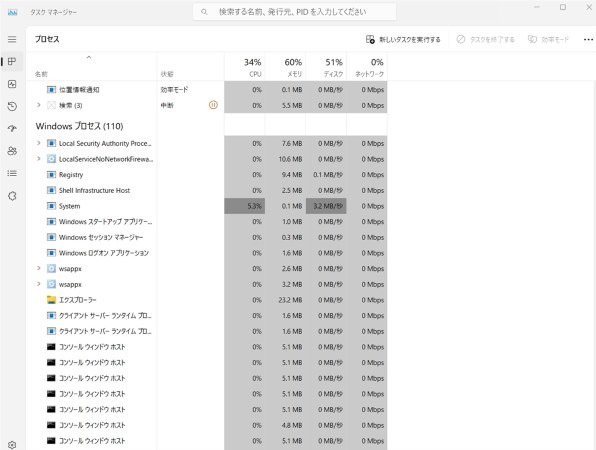Image resolution: width=596 pixels, height=450 pixels.
Task: Click the 5.3% CPU cell for System
Action: coord(244,206)
